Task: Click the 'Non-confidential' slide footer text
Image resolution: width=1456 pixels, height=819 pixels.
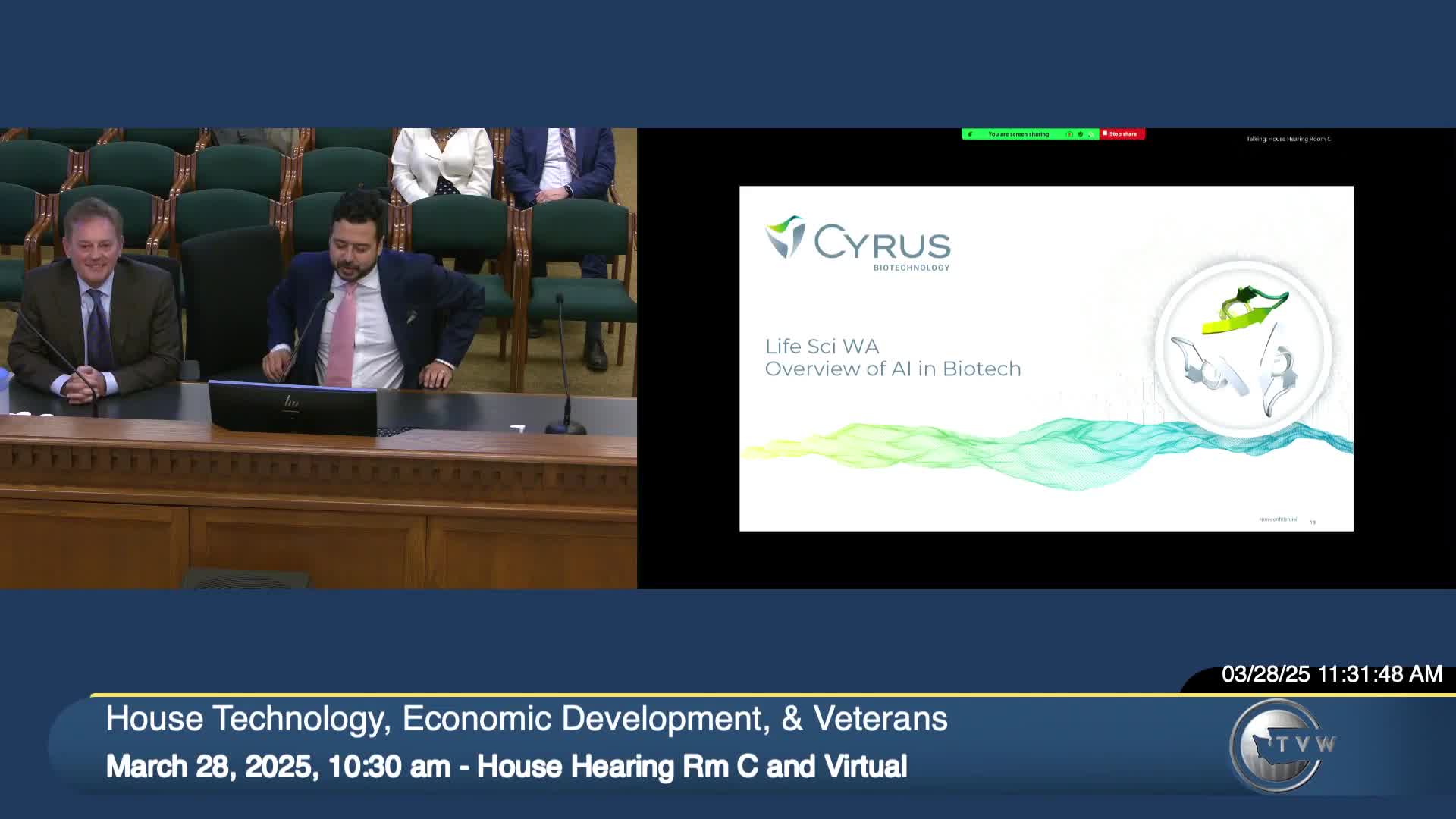Action: 1278,519
